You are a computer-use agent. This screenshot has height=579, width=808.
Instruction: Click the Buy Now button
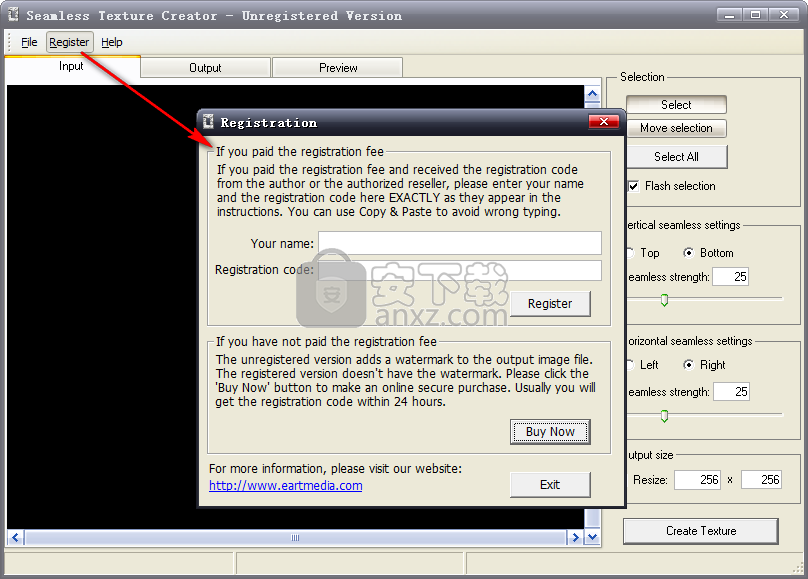point(550,432)
